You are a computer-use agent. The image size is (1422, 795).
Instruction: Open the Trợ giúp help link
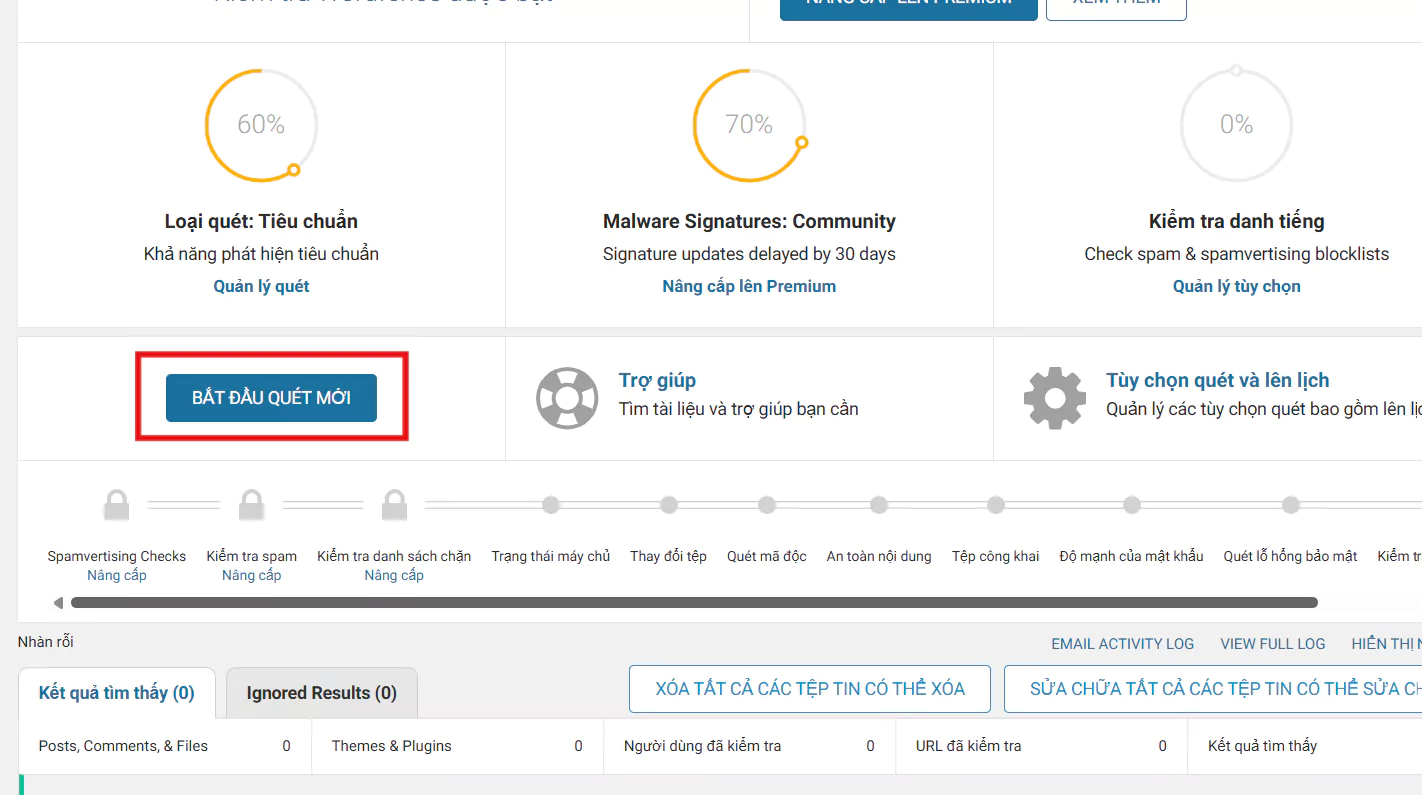coord(657,380)
